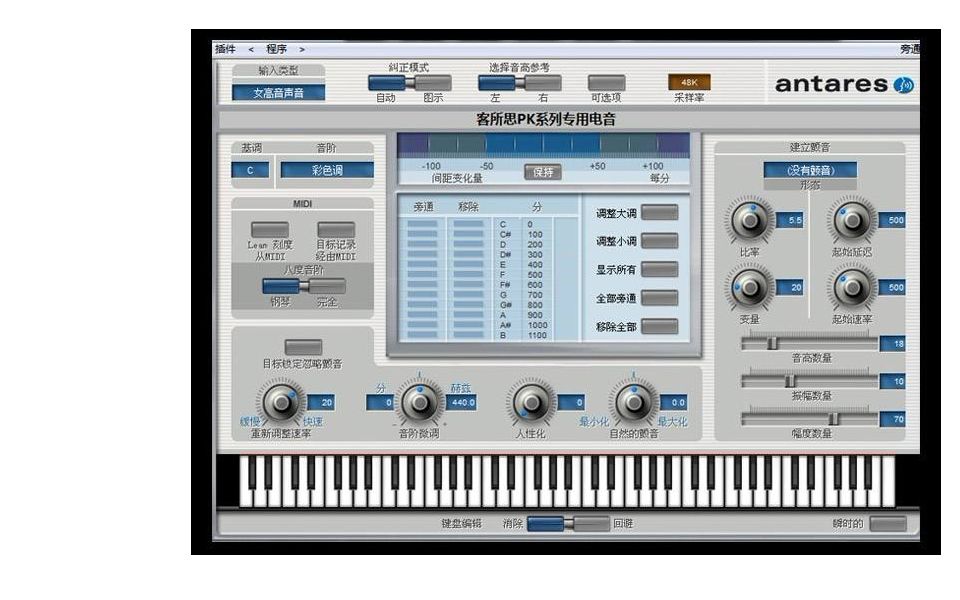Click the 幅度数量 value field showing 70
This screenshot has width=960, height=600.
(893, 419)
